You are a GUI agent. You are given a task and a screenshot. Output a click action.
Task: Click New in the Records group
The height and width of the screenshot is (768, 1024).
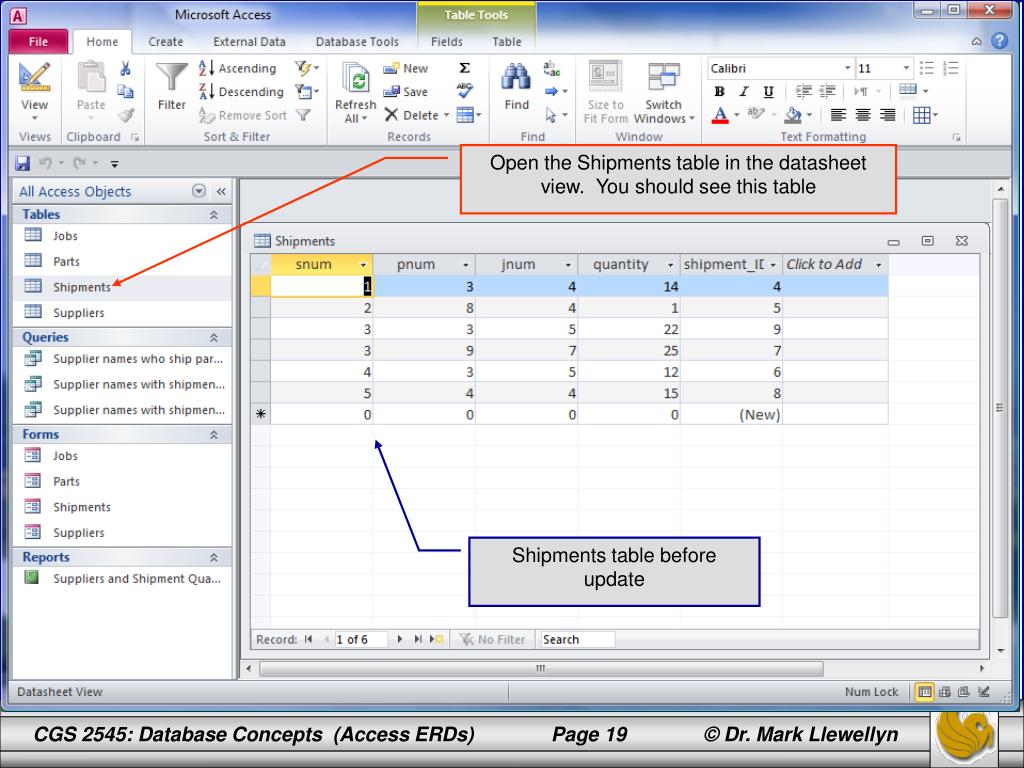coord(406,68)
